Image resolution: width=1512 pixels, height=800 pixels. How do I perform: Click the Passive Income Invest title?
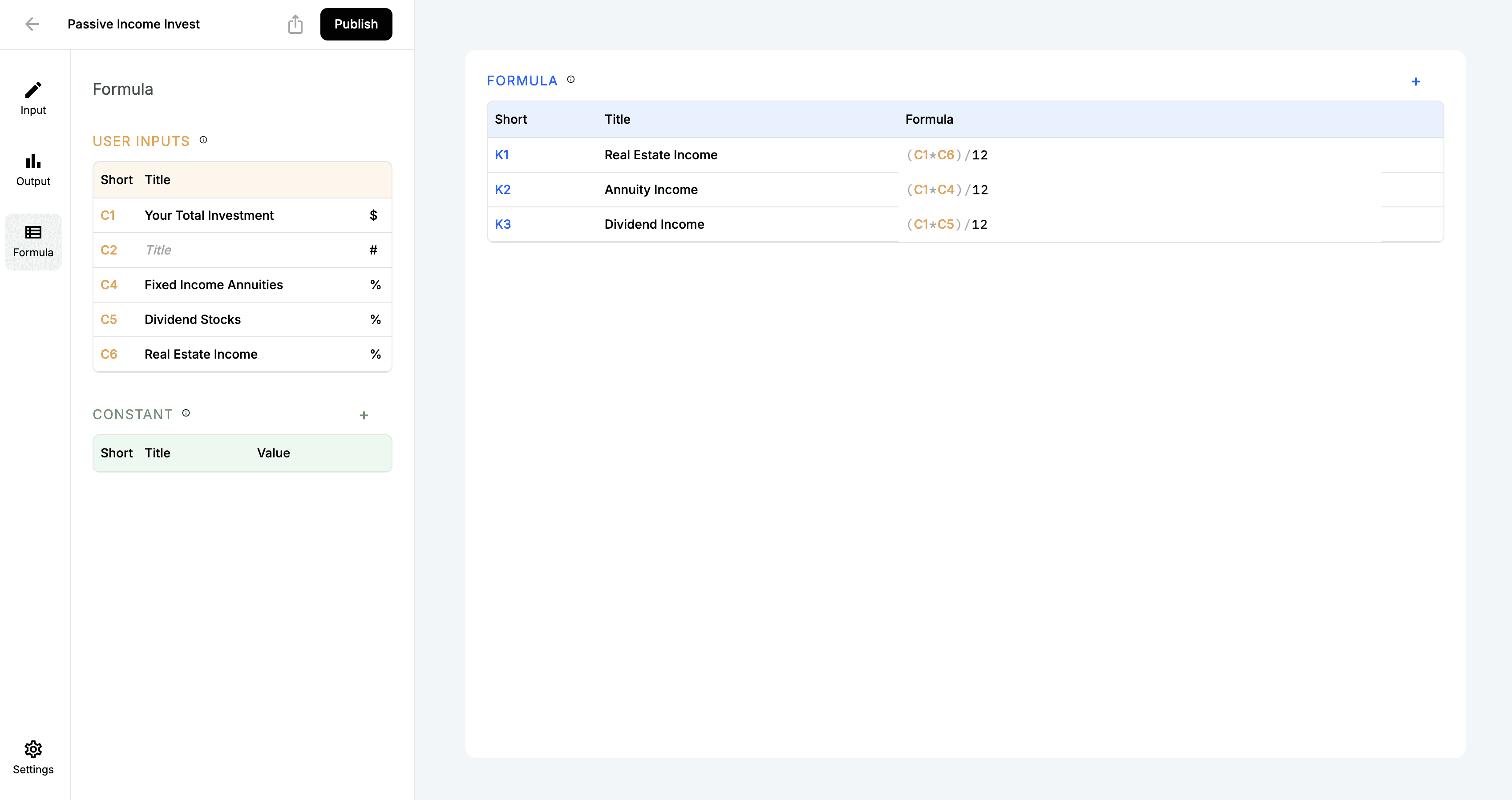[133, 24]
